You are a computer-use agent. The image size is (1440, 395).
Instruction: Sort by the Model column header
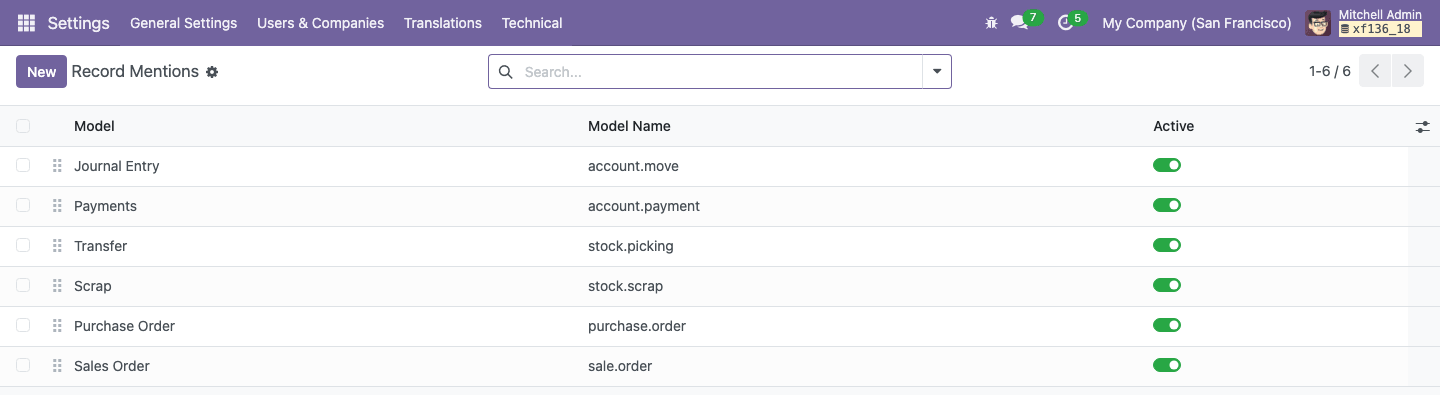coord(94,126)
